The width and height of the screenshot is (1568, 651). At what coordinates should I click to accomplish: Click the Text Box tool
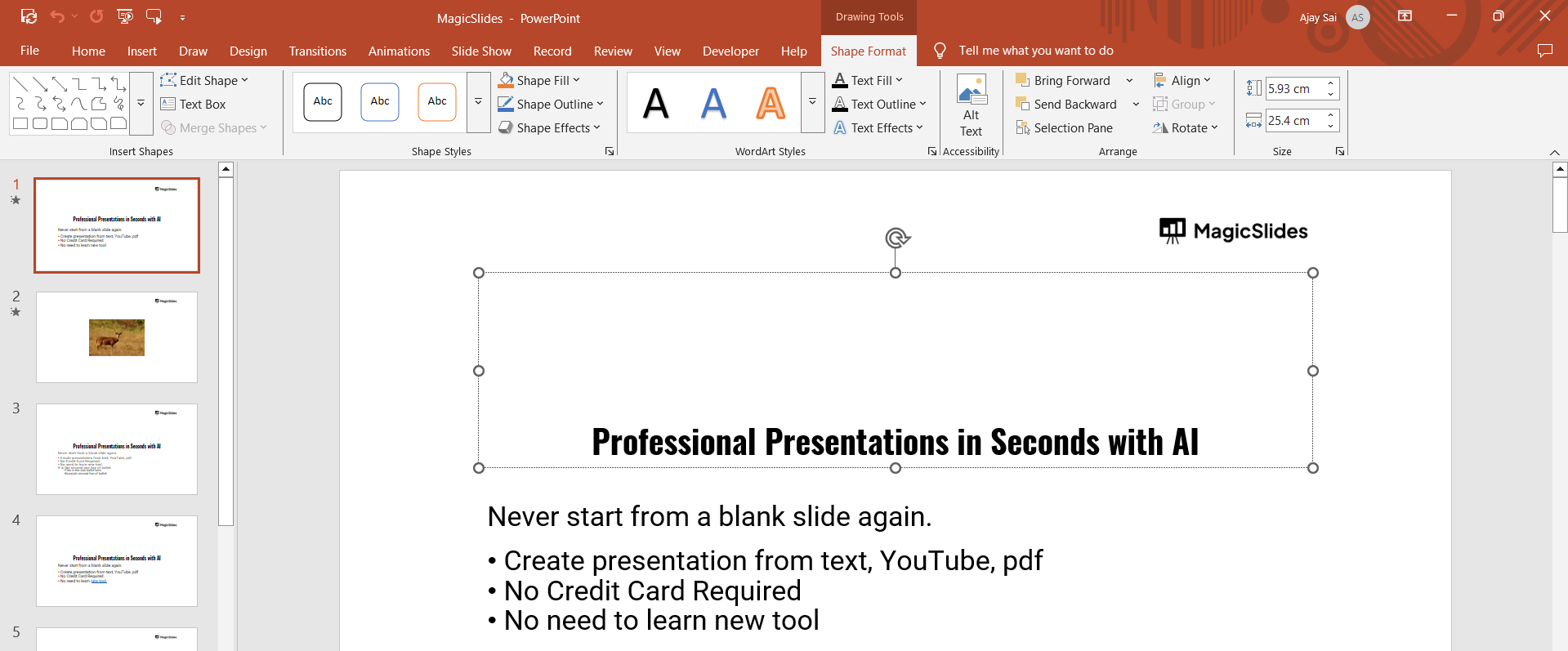pos(193,104)
